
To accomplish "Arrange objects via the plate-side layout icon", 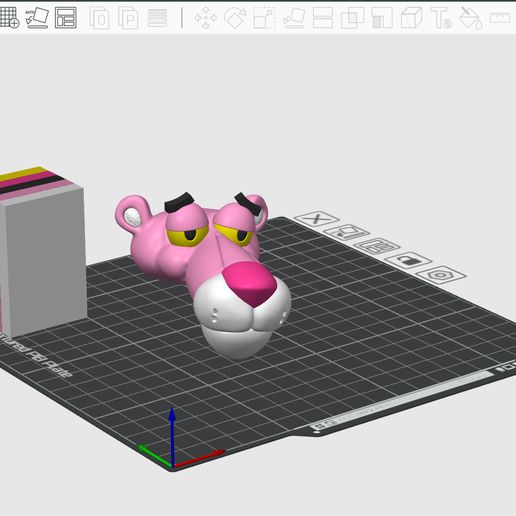I will pos(377,246).
